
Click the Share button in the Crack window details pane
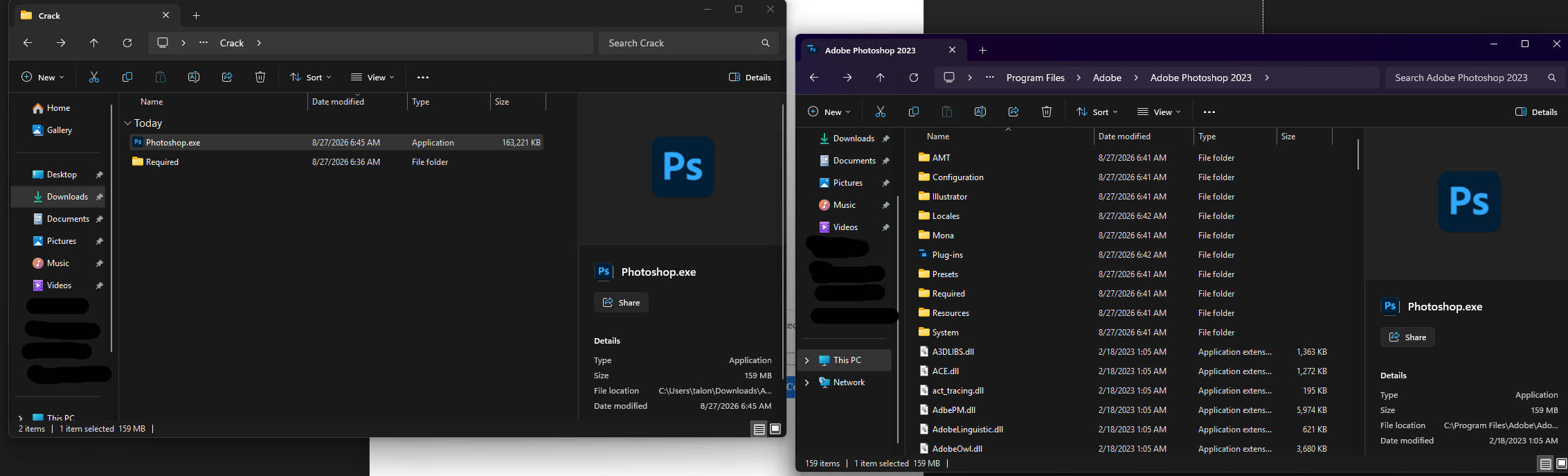[621, 303]
